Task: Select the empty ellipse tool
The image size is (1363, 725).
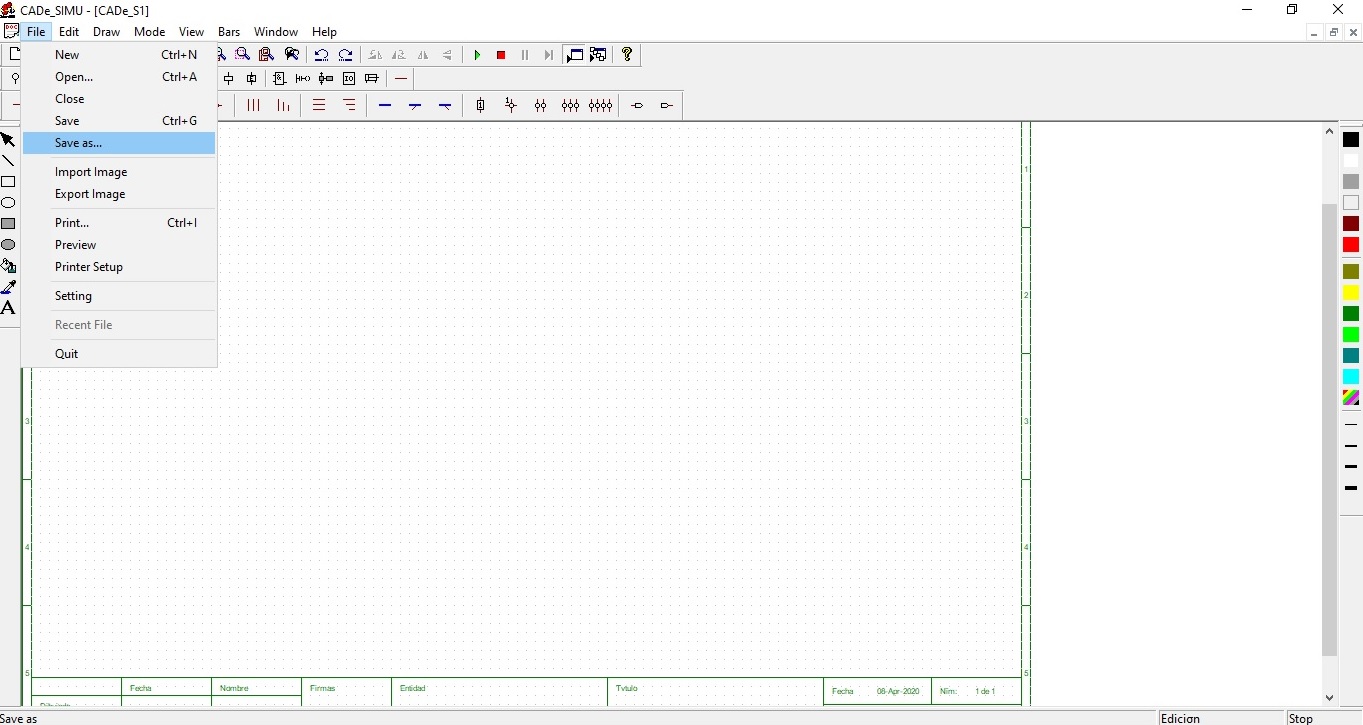Action: tap(8, 203)
